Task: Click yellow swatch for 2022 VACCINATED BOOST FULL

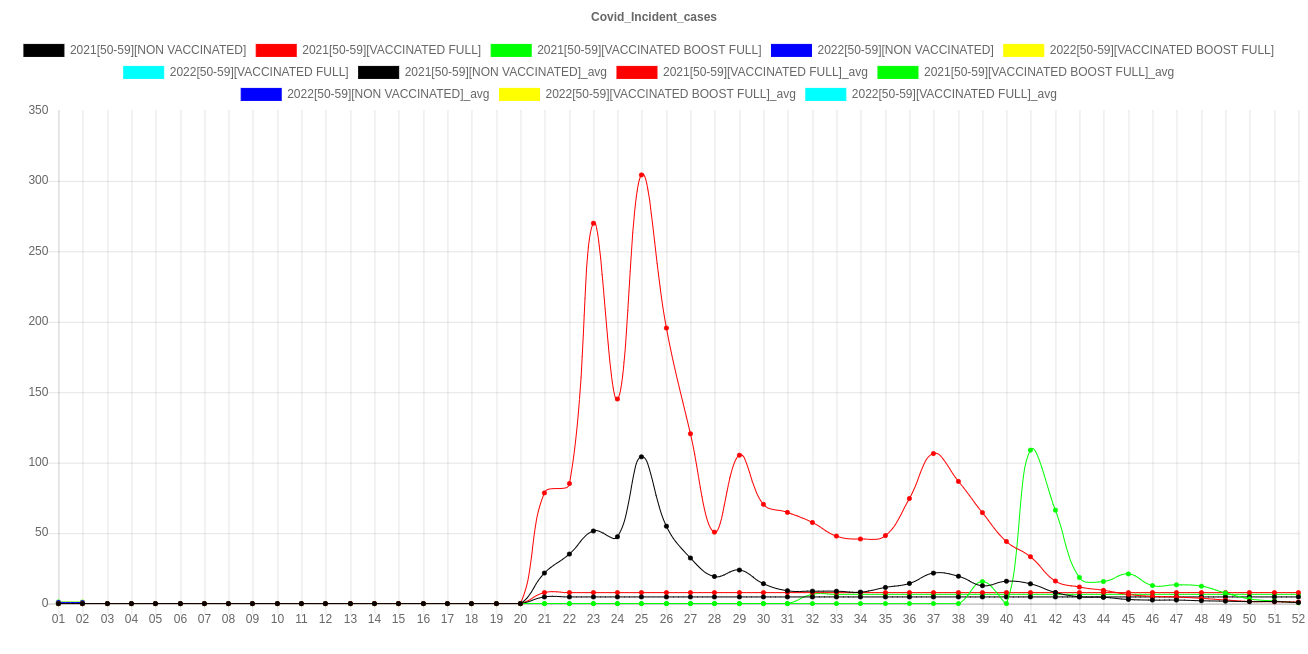Action: click(x=1023, y=50)
